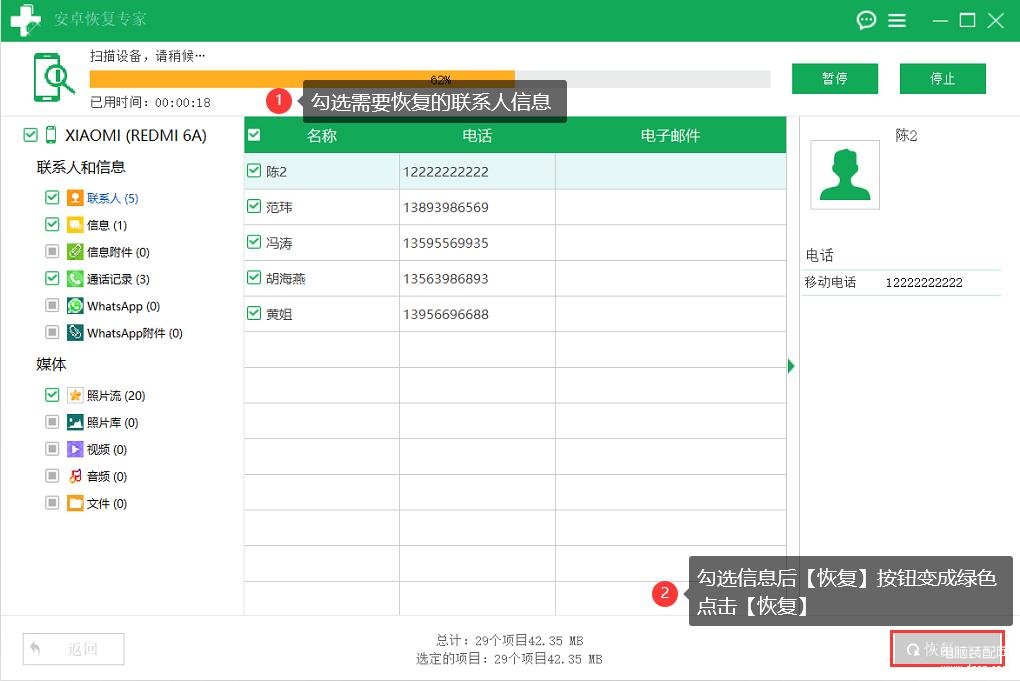This screenshot has height=681, width=1020.
Task: Click the WhatsApp category icon
Action: tap(75, 306)
